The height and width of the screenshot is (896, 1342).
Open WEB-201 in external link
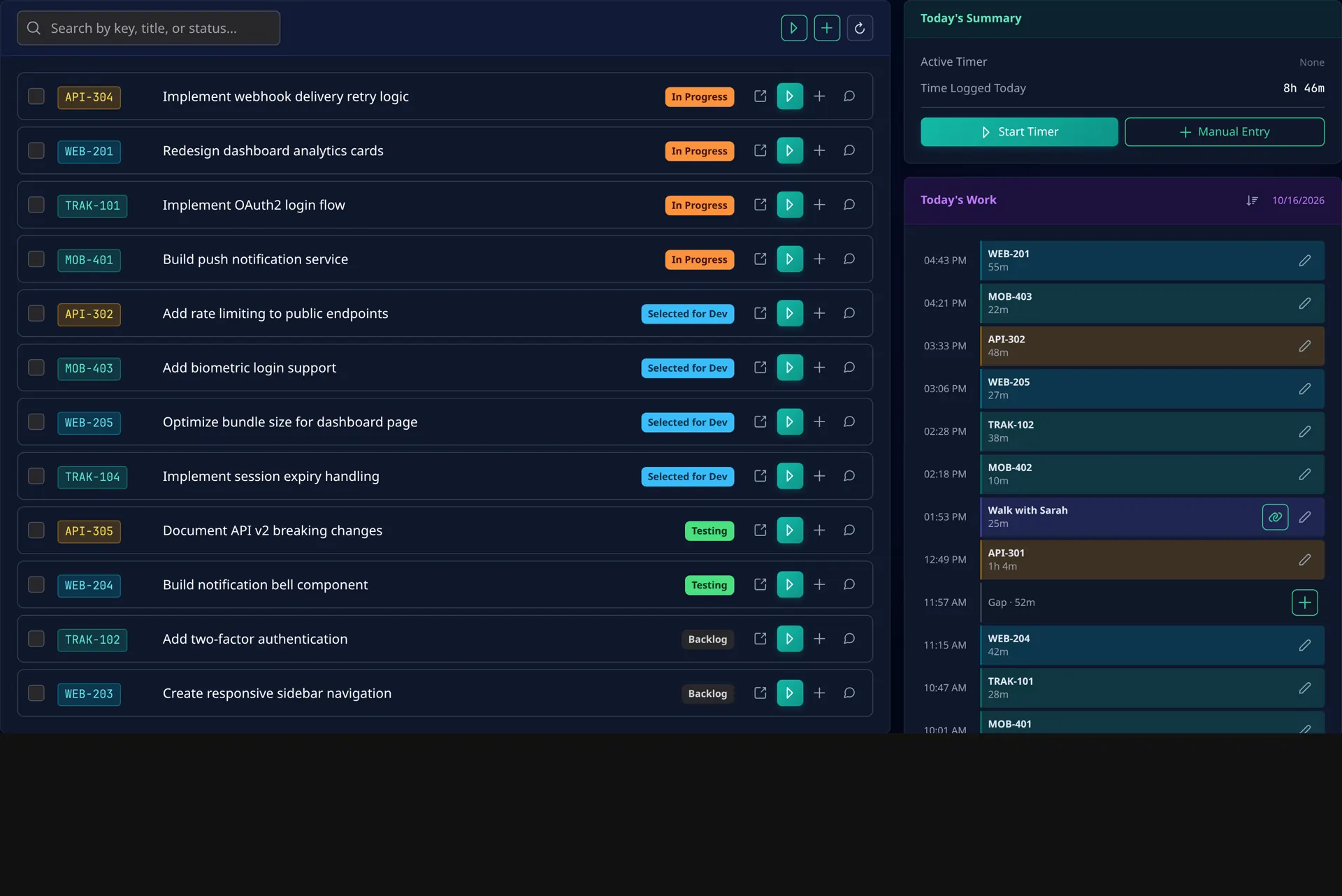click(760, 150)
